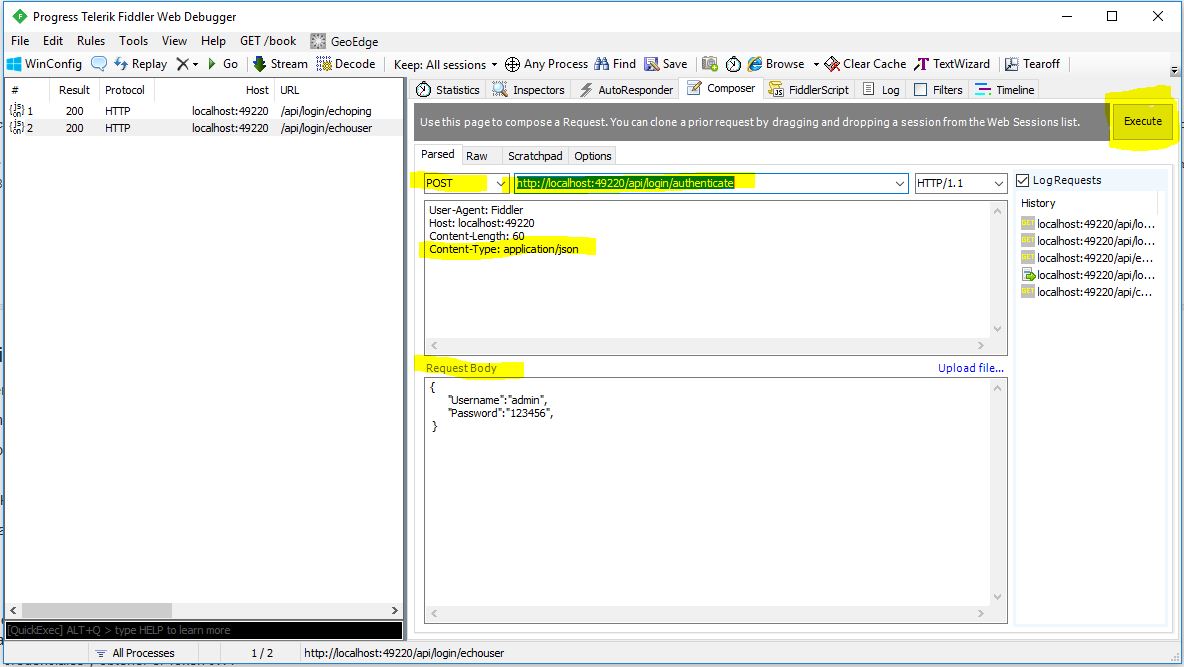
Task: Switch to the Timeline tab
Action: point(1004,90)
